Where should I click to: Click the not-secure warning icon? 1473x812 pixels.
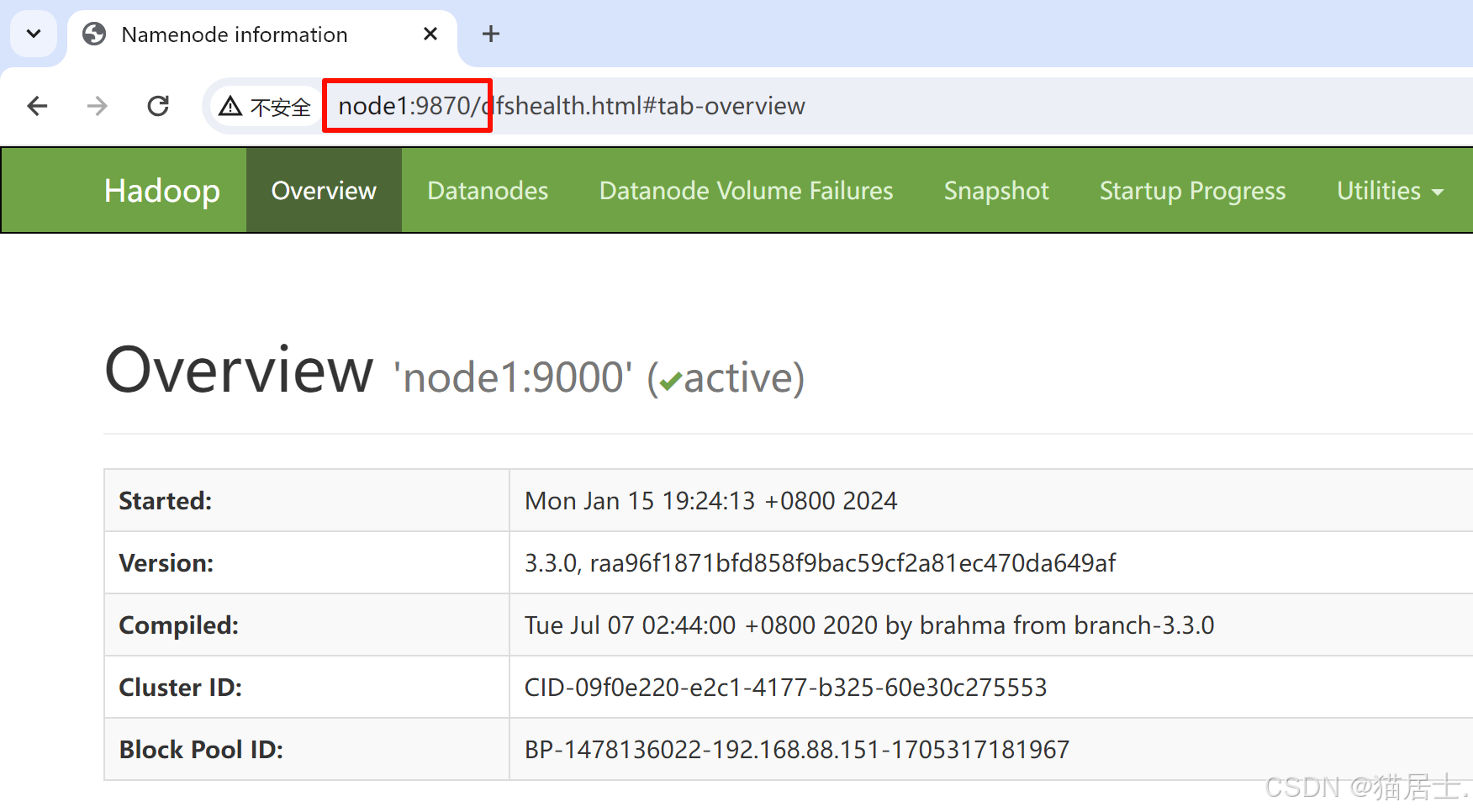(230, 106)
